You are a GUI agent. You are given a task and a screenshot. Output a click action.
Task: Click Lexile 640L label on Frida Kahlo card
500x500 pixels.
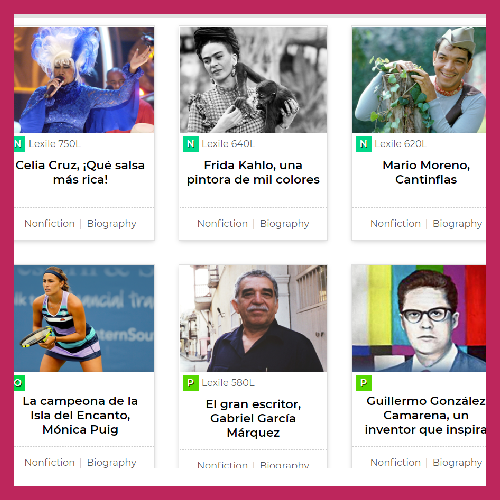(228, 144)
